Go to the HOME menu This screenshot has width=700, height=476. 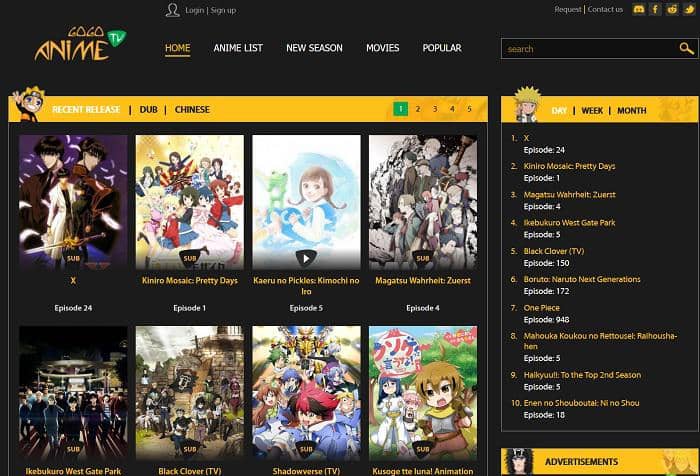(x=178, y=48)
